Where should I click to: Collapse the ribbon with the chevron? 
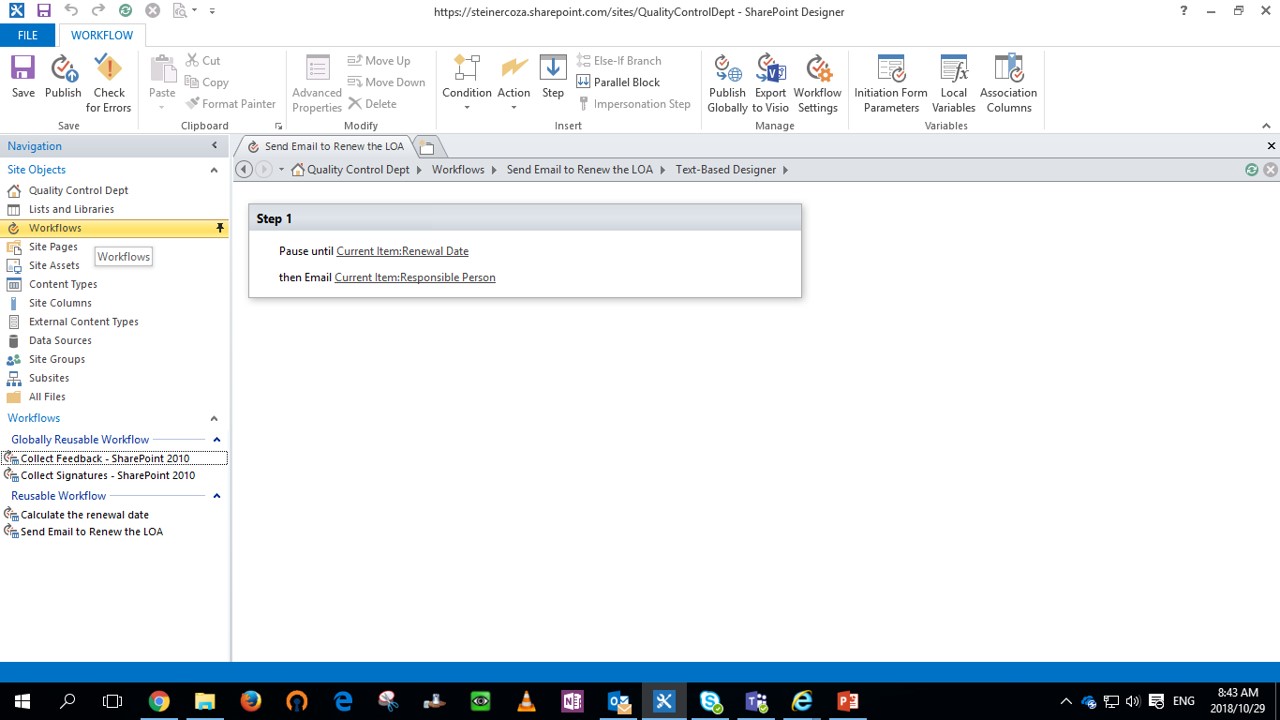[1266, 126]
